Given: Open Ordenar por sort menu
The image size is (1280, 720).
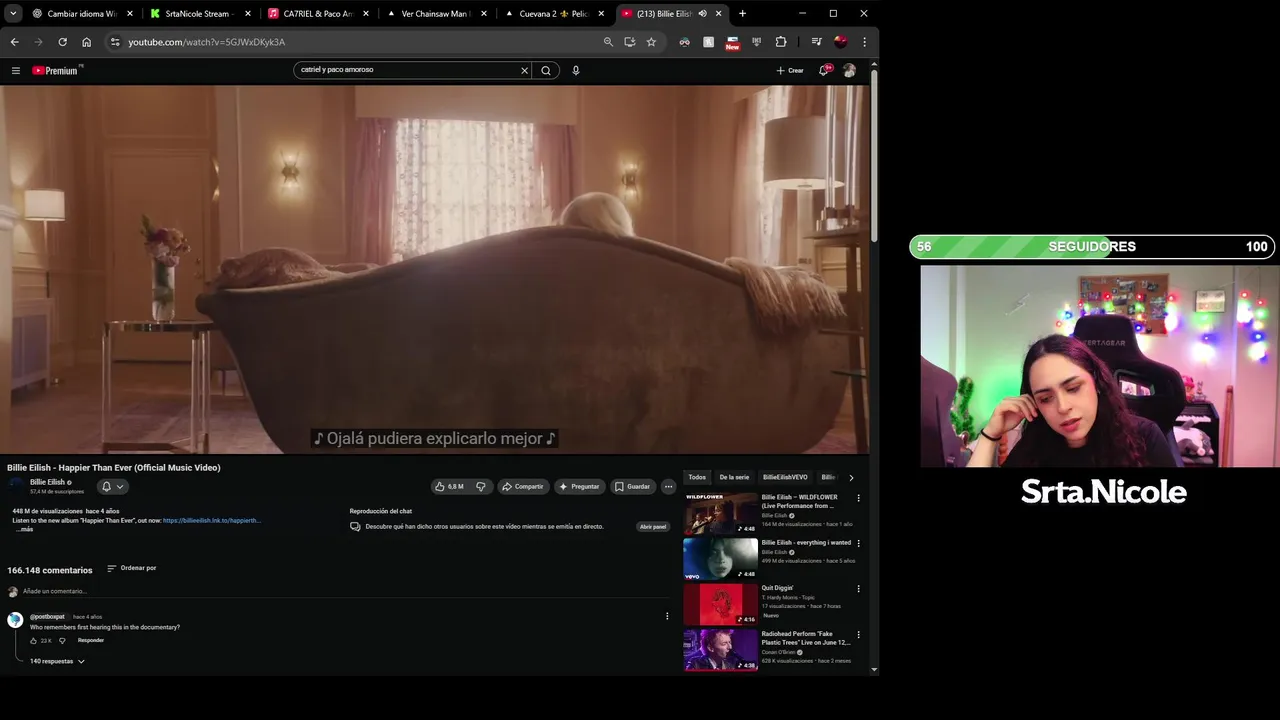Looking at the screenshot, I should click(132, 568).
